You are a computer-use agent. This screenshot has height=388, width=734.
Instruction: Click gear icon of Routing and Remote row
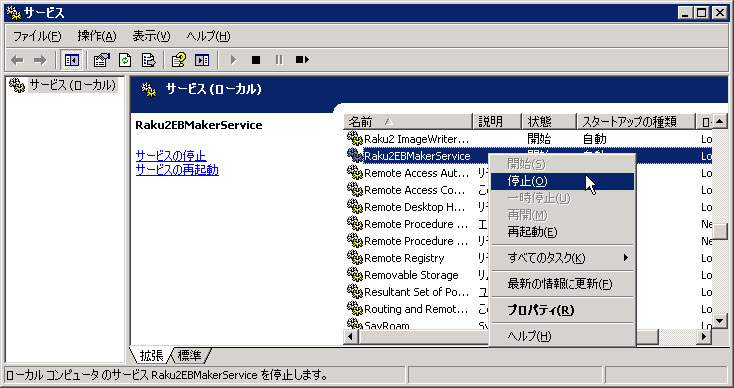point(355,309)
